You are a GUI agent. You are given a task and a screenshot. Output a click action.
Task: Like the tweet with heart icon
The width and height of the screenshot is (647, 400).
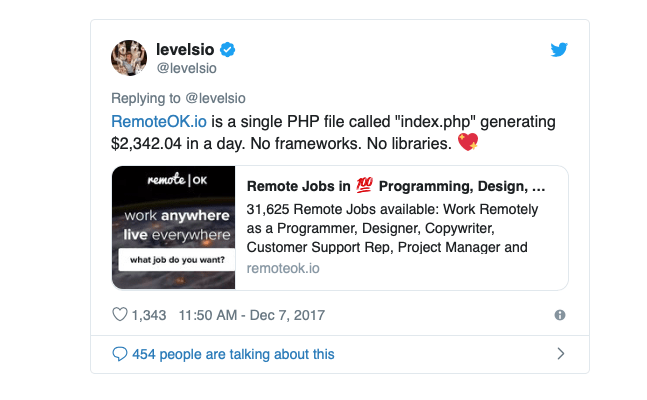tap(121, 315)
